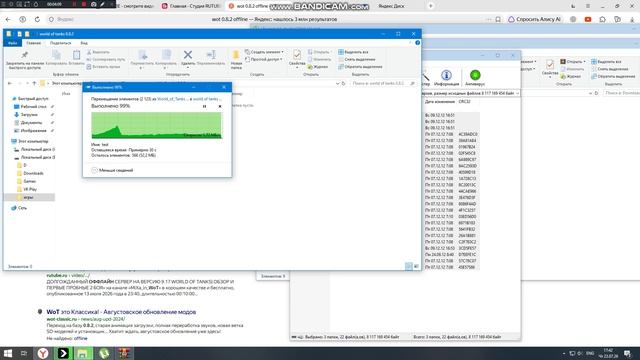Switch to the Вид ribbon tab
This screenshot has width=640, height=360.
[x=84, y=43]
